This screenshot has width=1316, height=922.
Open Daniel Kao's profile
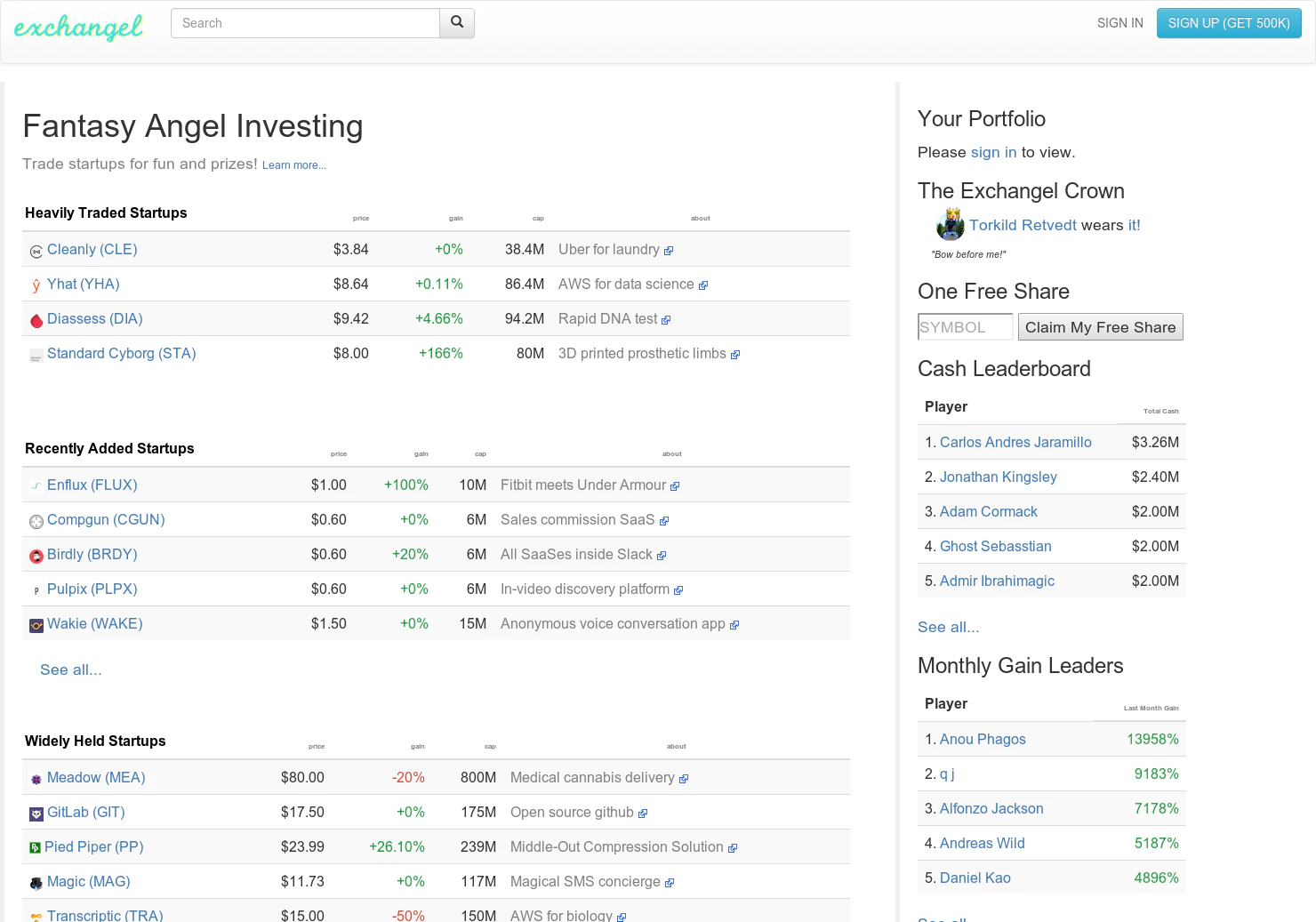[975, 878]
